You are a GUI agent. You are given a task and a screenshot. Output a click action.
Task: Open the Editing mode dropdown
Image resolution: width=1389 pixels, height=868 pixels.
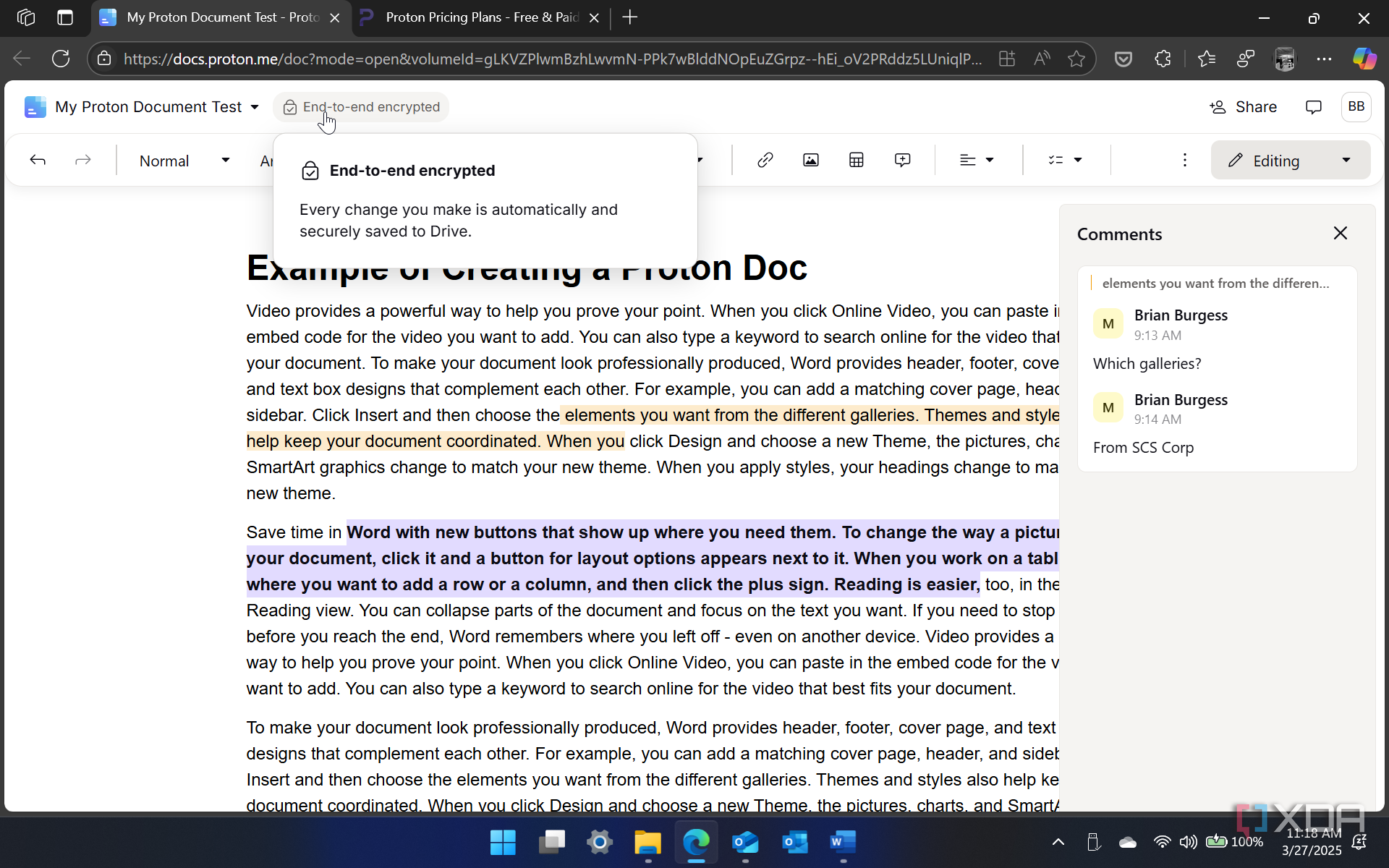(x=1291, y=161)
